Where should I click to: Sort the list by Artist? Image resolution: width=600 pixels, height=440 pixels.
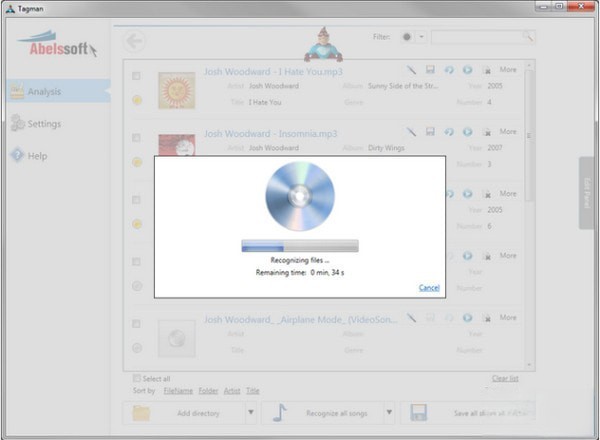[x=232, y=391]
